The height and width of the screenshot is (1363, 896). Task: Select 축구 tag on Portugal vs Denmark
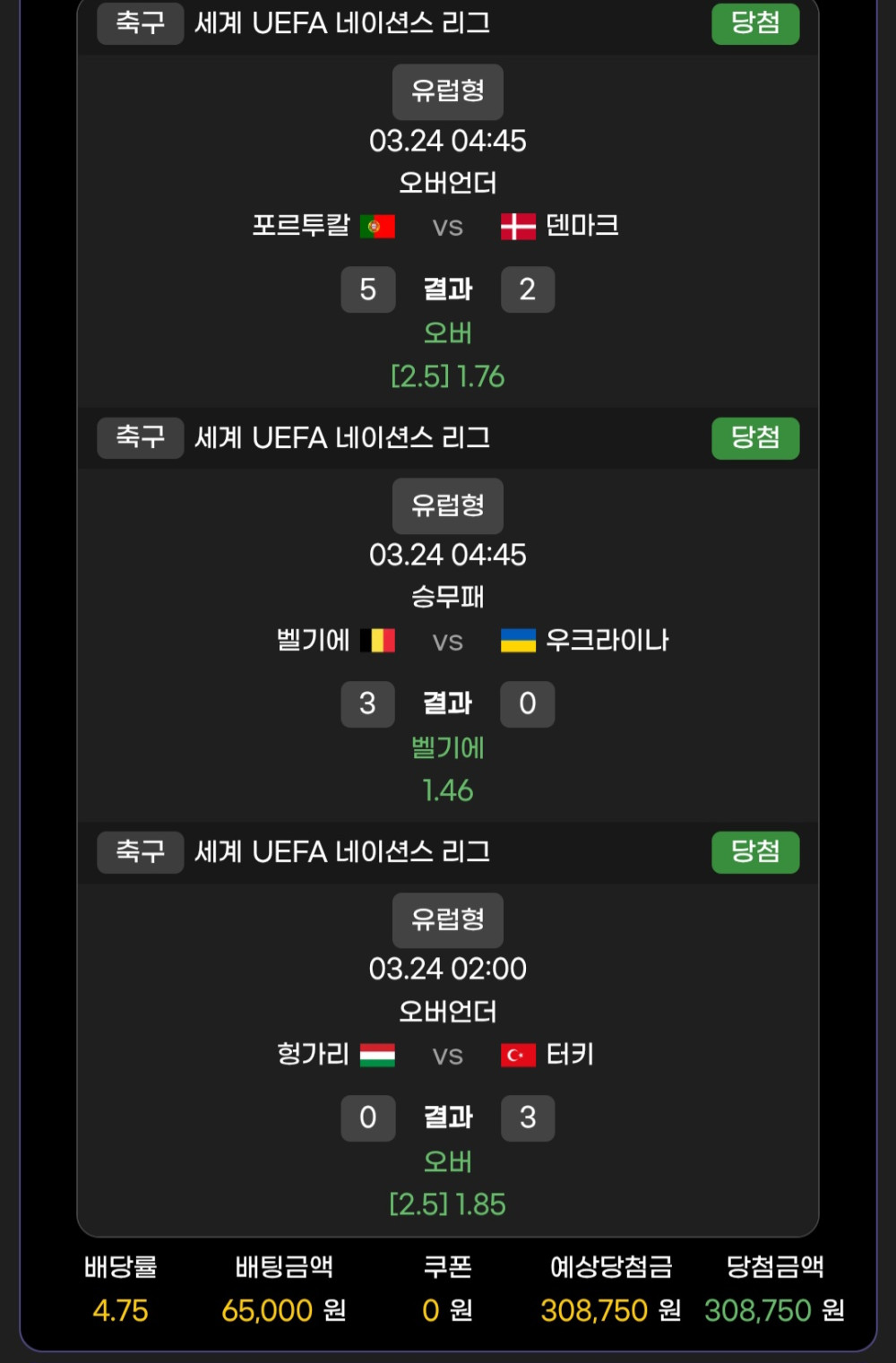click(141, 23)
